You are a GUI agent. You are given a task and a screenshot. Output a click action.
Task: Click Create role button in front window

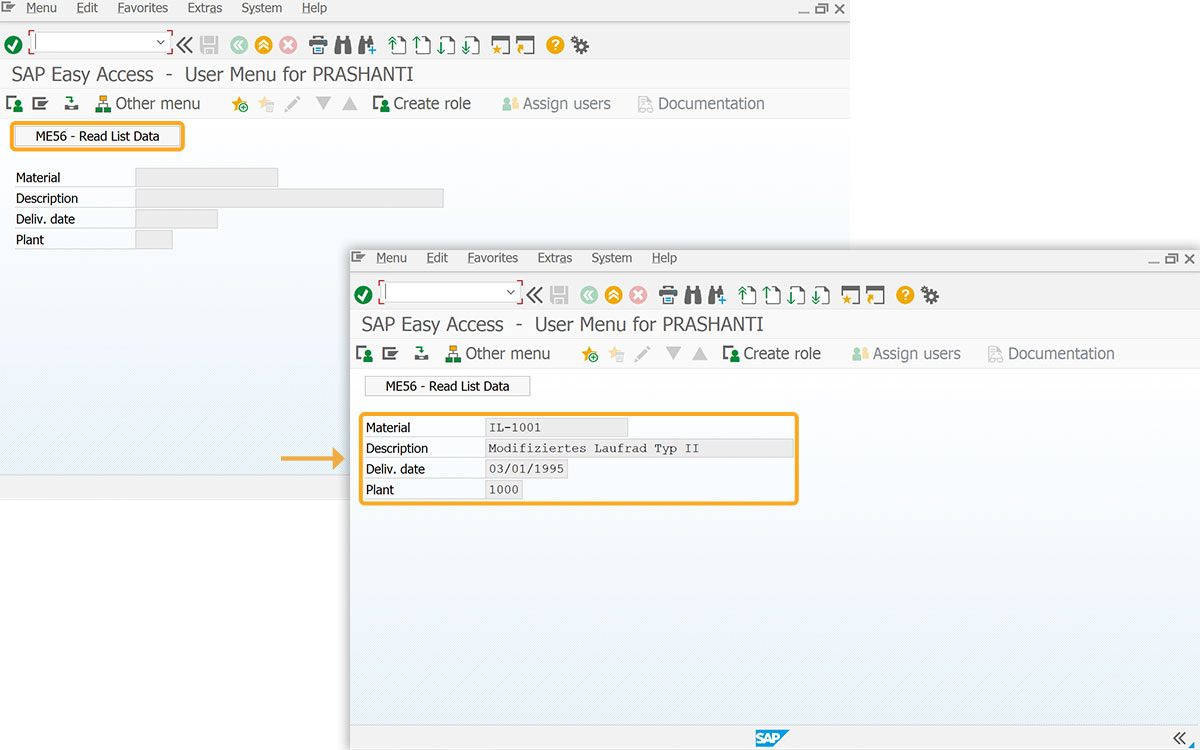[x=771, y=354]
